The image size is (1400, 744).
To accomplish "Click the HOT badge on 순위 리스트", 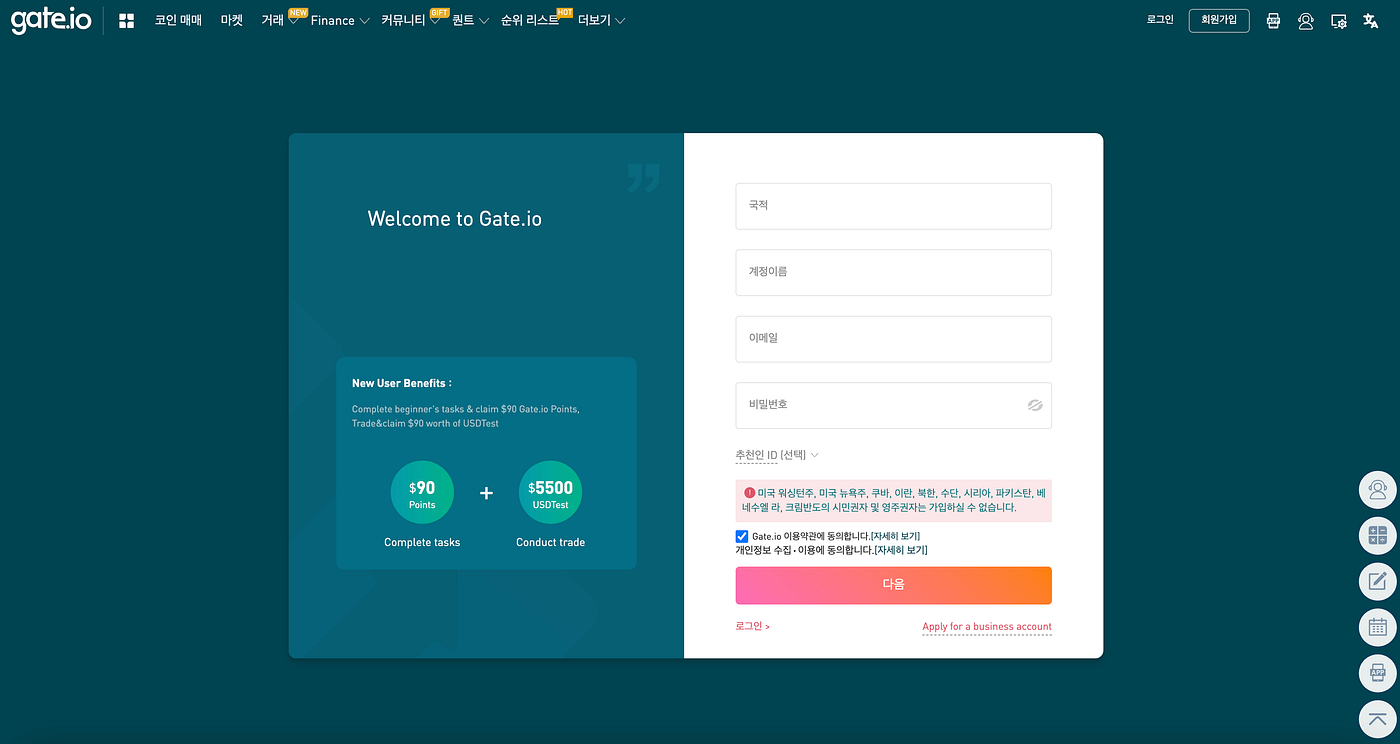I will [x=564, y=13].
